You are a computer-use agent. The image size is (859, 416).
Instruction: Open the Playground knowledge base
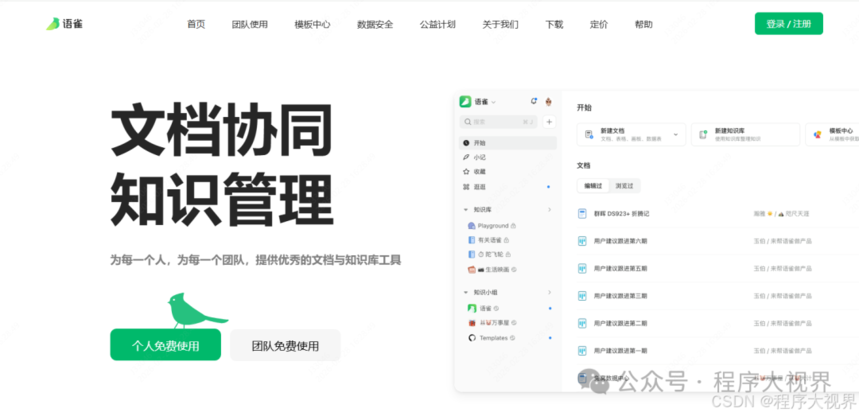491,225
